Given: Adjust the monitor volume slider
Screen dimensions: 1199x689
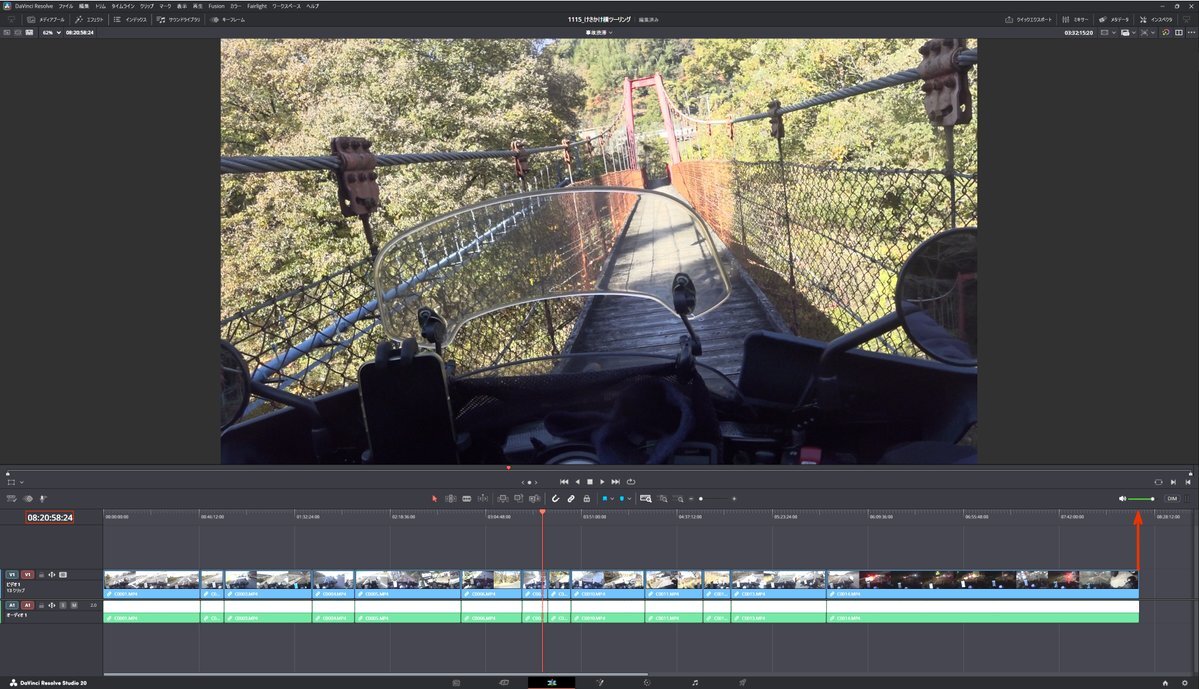Looking at the screenshot, I should pyautogui.click(x=1140, y=498).
